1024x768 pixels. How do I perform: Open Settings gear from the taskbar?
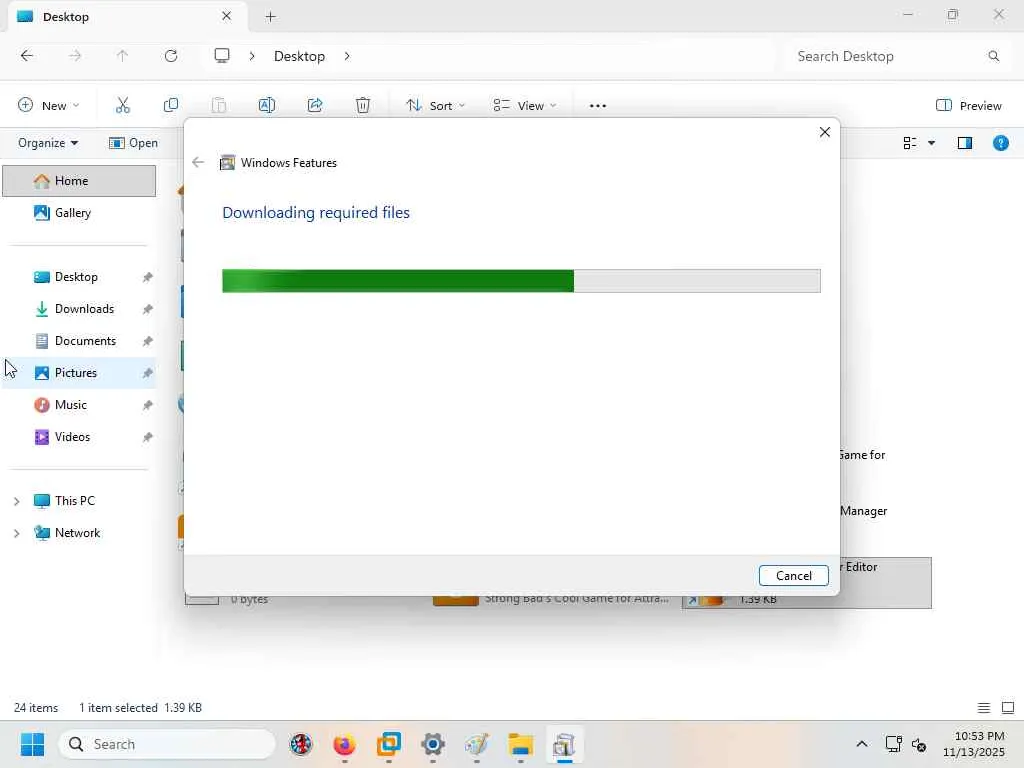click(x=432, y=744)
